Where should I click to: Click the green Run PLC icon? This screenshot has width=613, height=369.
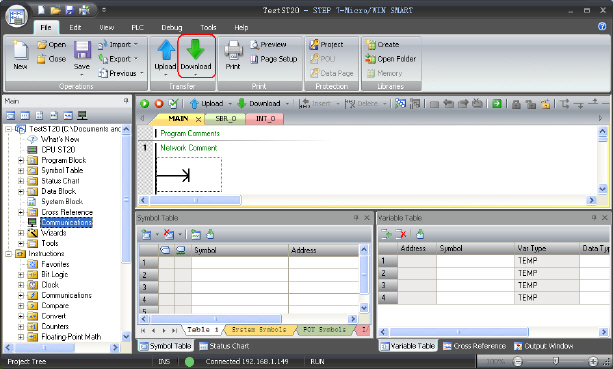click(x=145, y=104)
